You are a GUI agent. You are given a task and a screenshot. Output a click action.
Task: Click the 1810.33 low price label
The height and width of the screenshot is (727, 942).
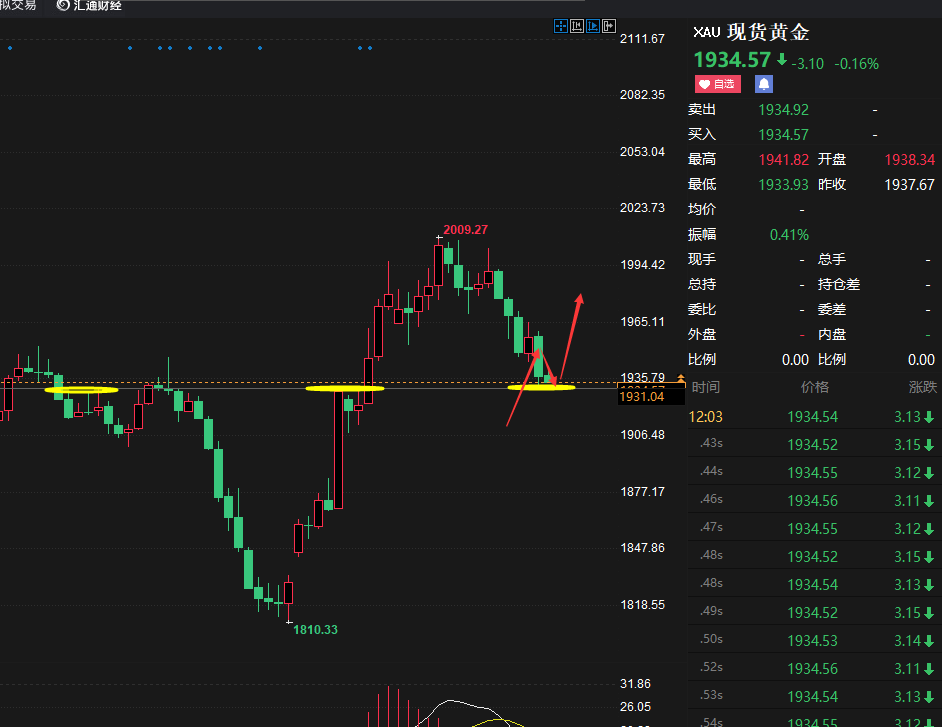(x=315, y=630)
